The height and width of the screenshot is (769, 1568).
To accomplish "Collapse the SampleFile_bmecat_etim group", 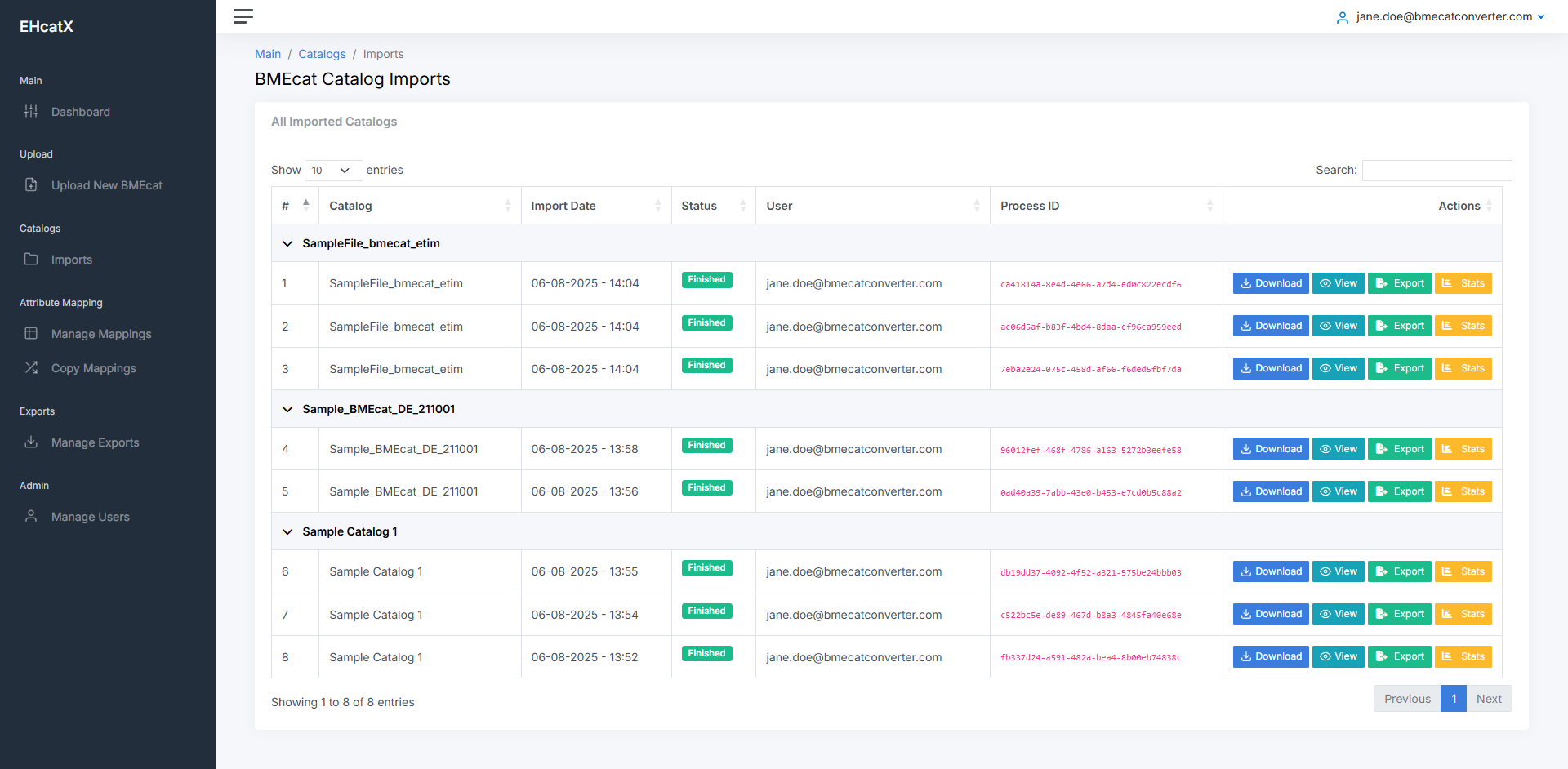I will (287, 243).
